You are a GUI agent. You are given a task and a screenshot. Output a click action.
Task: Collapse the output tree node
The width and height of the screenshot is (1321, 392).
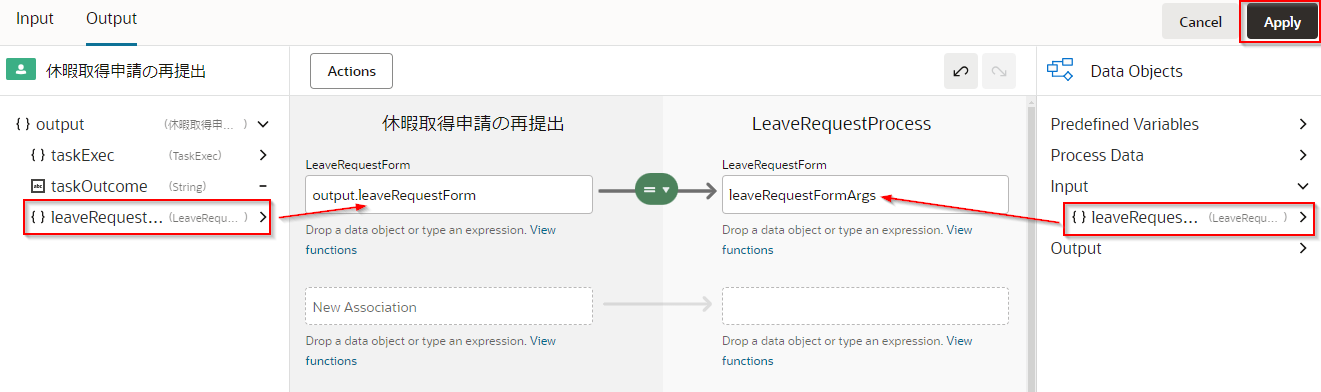click(x=263, y=125)
